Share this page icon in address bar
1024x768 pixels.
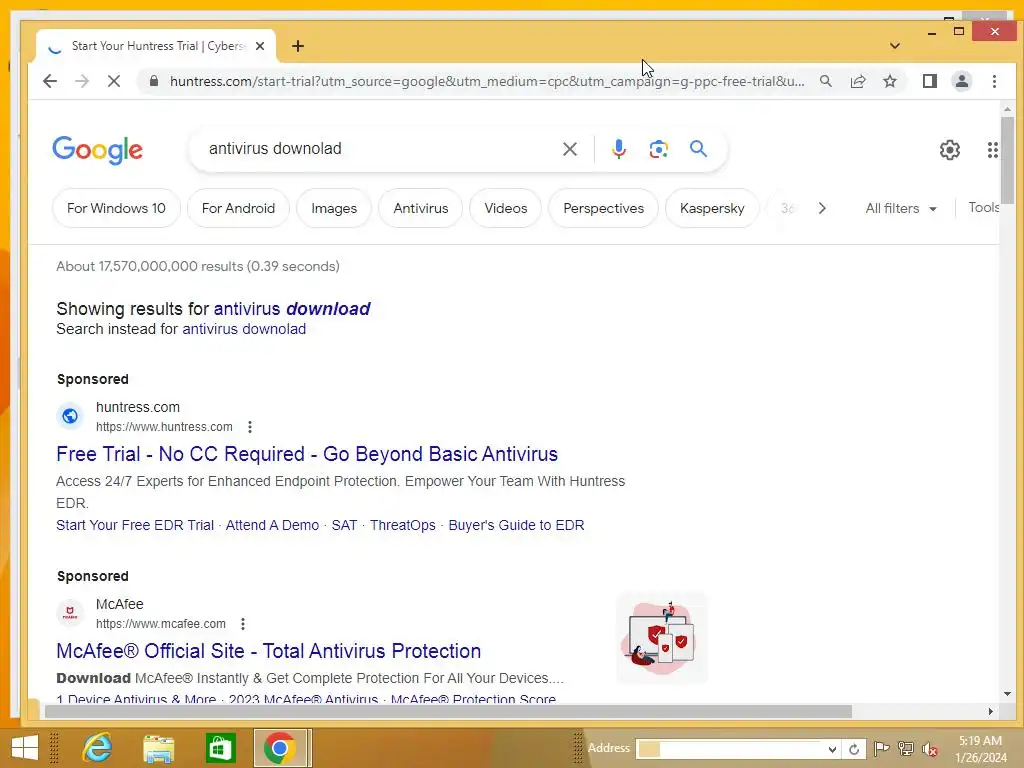click(858, 81)
